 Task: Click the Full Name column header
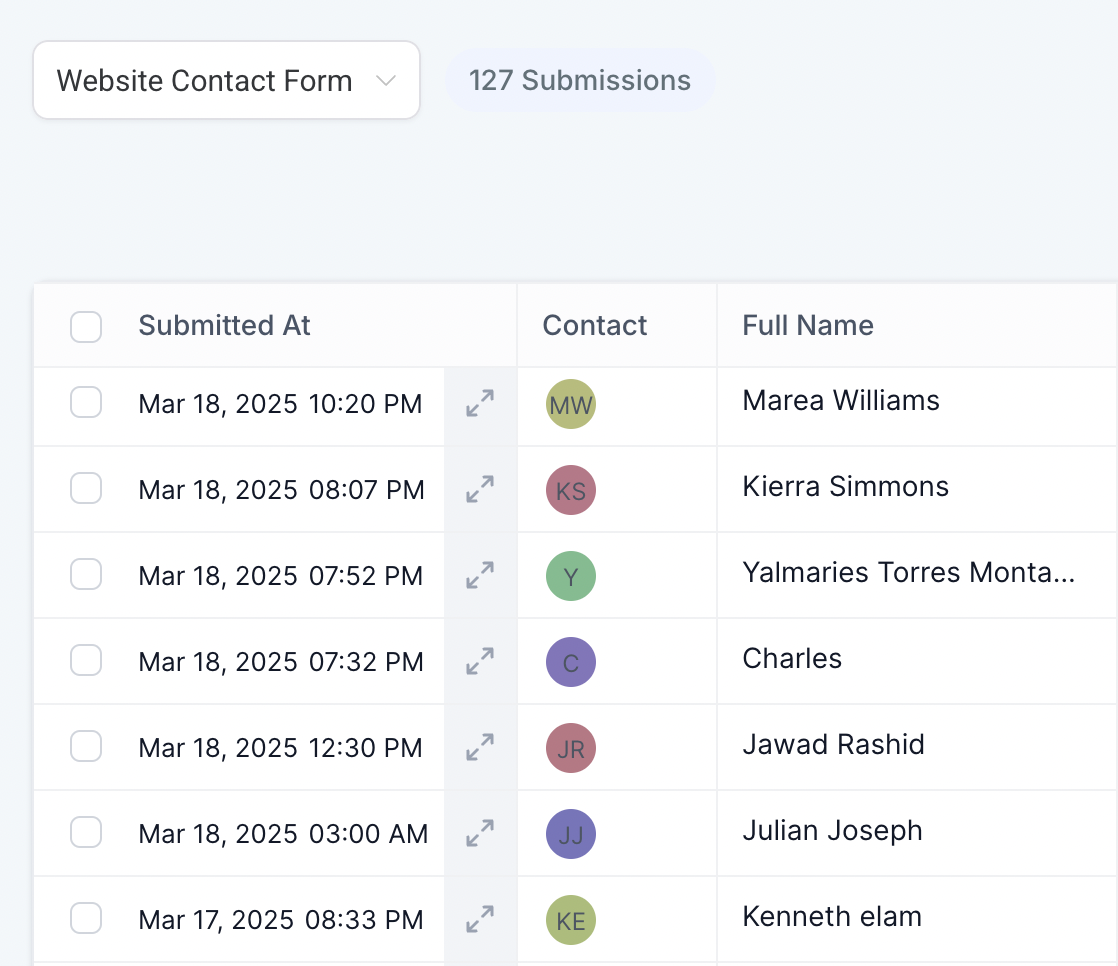(x=808, y=326)
